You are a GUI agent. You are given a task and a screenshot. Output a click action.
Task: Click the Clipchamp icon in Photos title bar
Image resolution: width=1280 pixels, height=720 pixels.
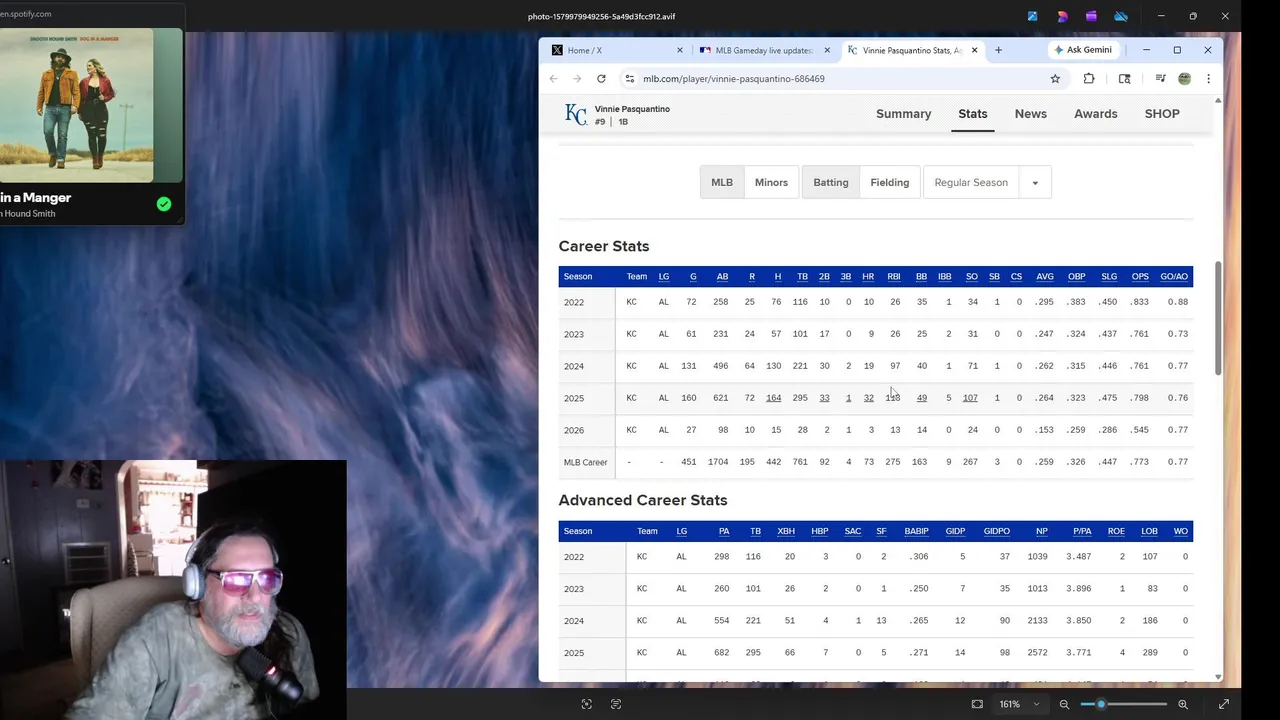(x=1091, y=16)
